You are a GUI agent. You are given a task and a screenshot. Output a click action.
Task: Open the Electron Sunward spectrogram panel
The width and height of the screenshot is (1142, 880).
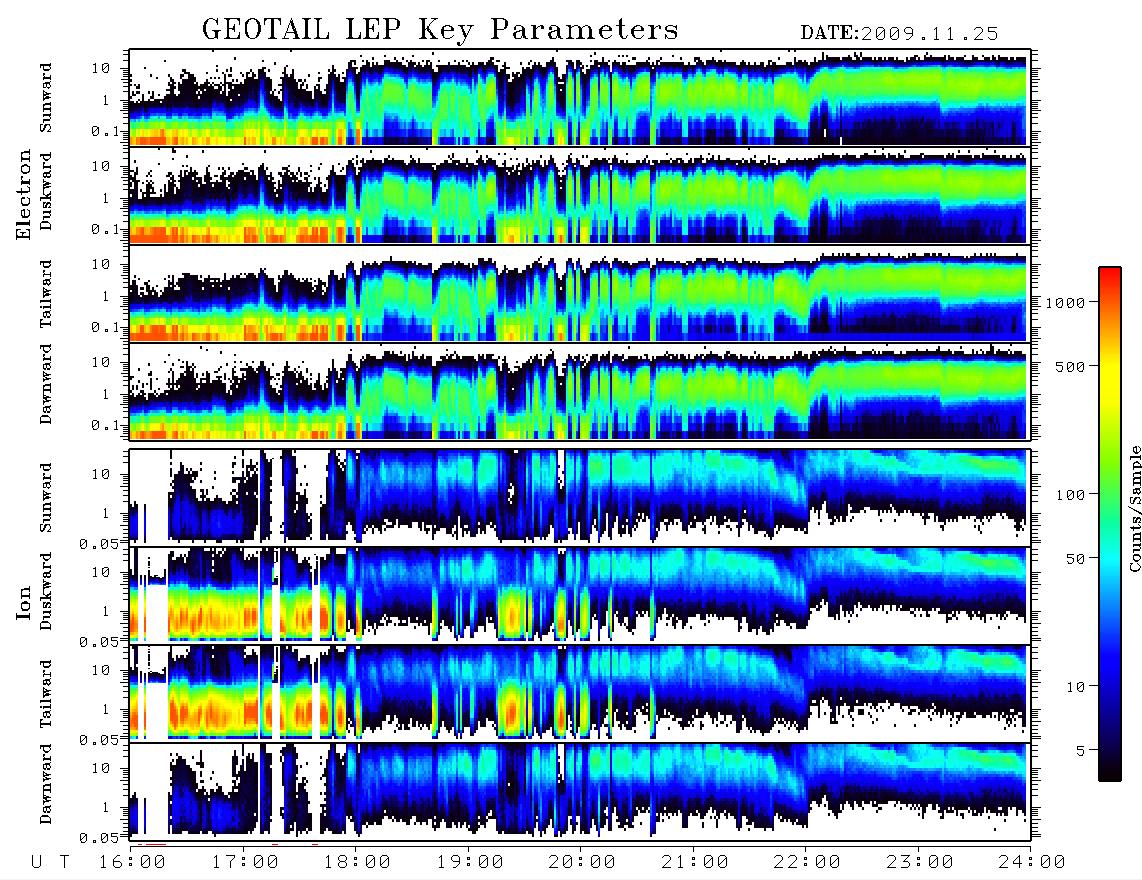(x=579, y=98)
